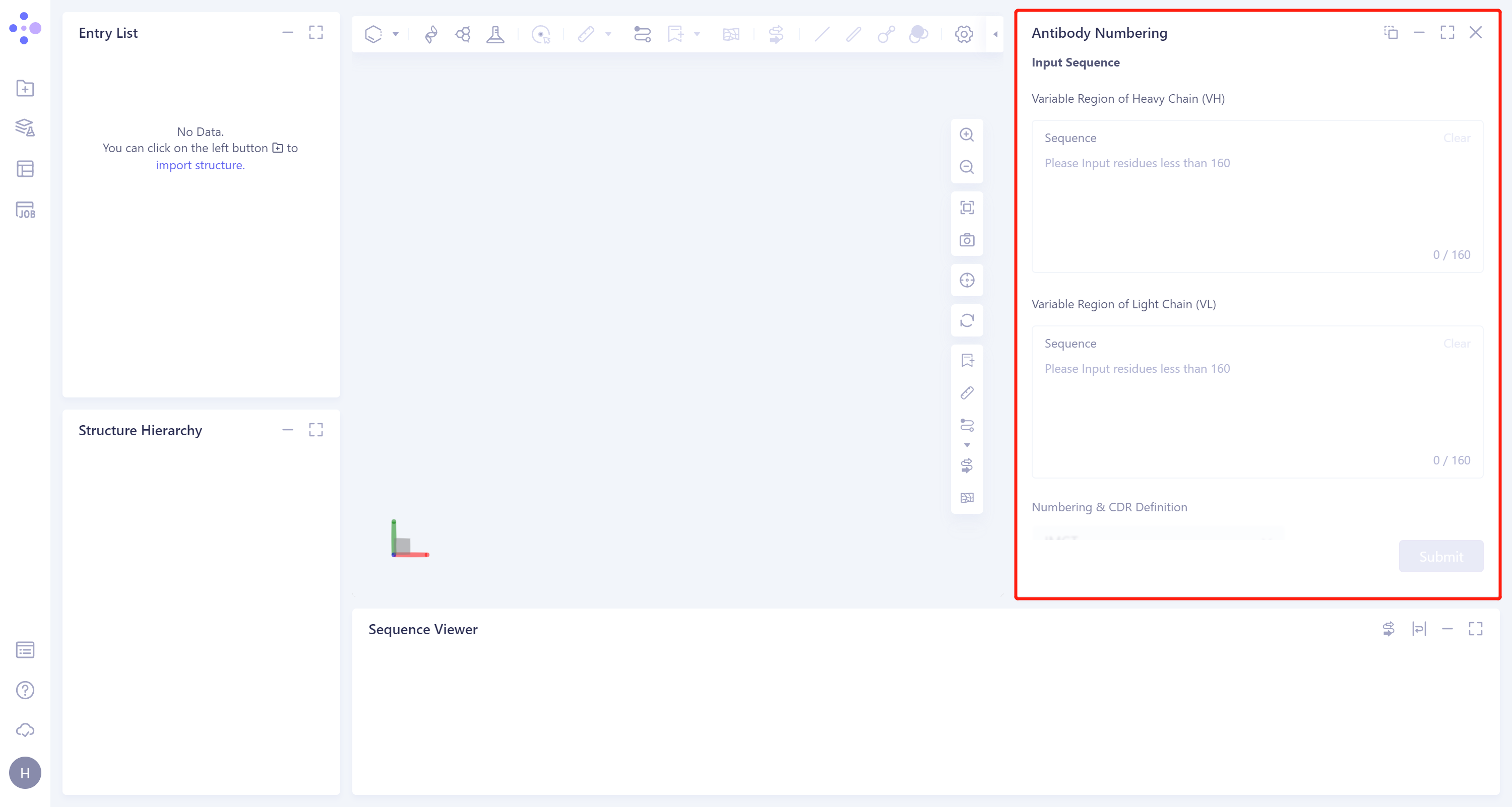Screen dimensions: 1512x807
Task: Take a snapshot with the camera icon
Action: coord(966,240)
